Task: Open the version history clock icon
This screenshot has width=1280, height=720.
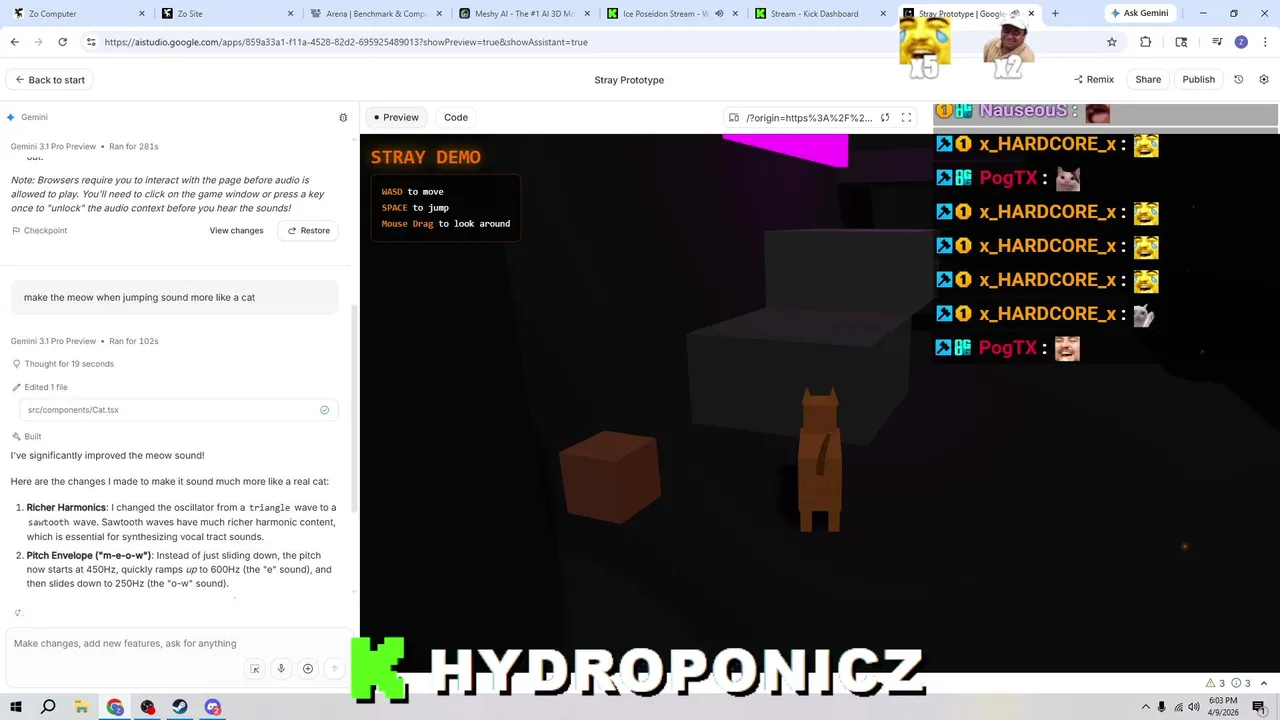Action: click(x=1238, y=80)
